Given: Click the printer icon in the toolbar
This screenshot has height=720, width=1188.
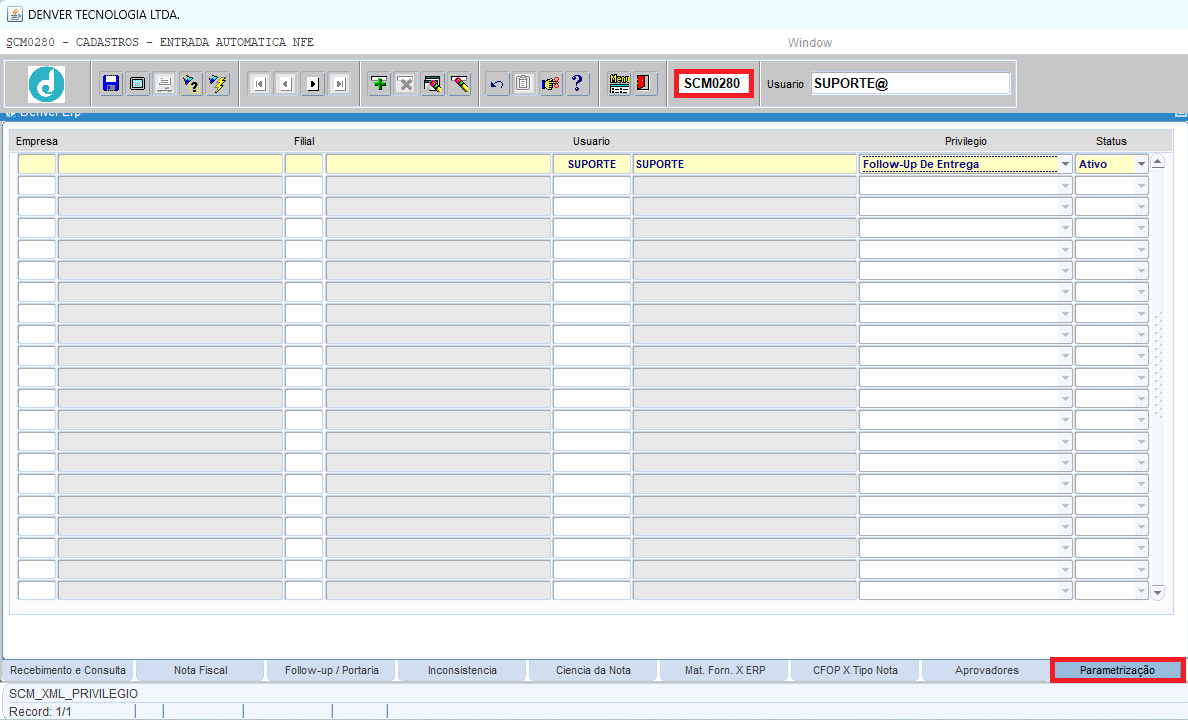Looking at the screenshot, I should click(x=164, y=83).
